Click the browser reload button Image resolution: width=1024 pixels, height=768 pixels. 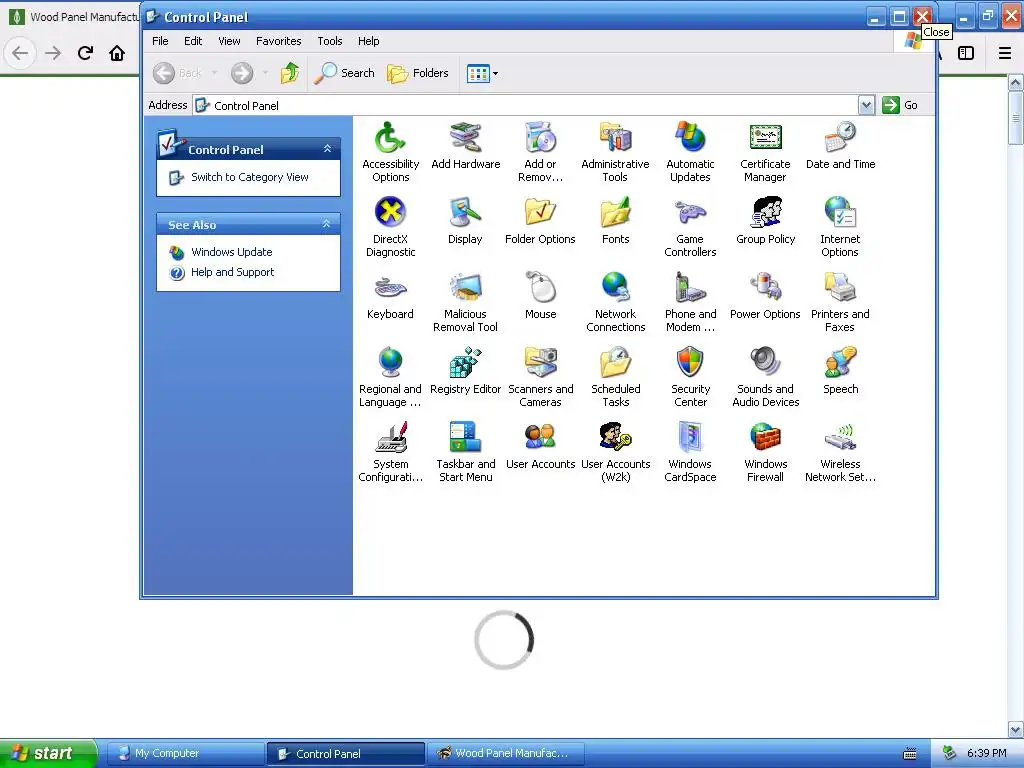tap(85, 53)
